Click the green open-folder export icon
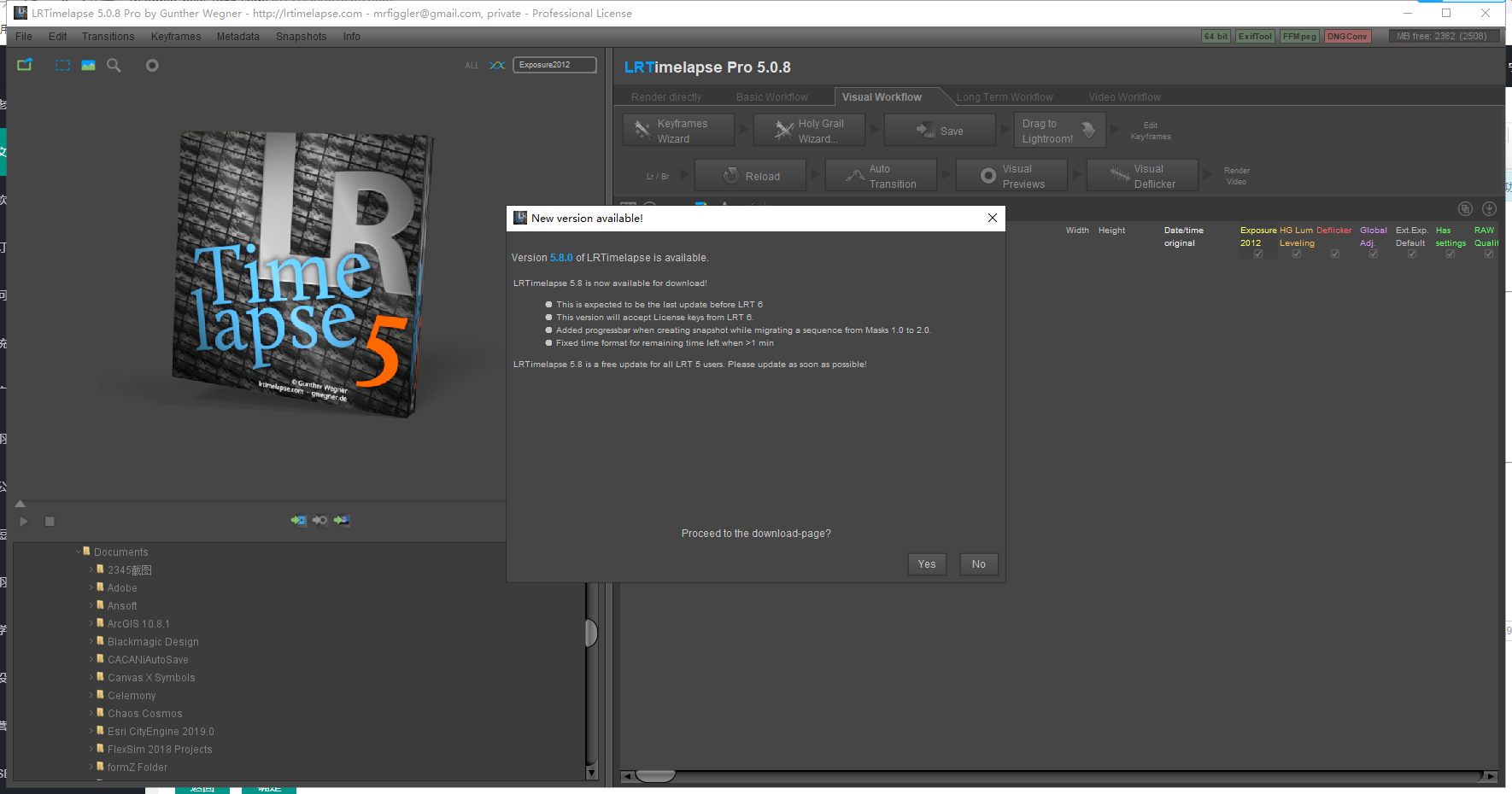The image size is (1512, 794). [x=25, y=65]
